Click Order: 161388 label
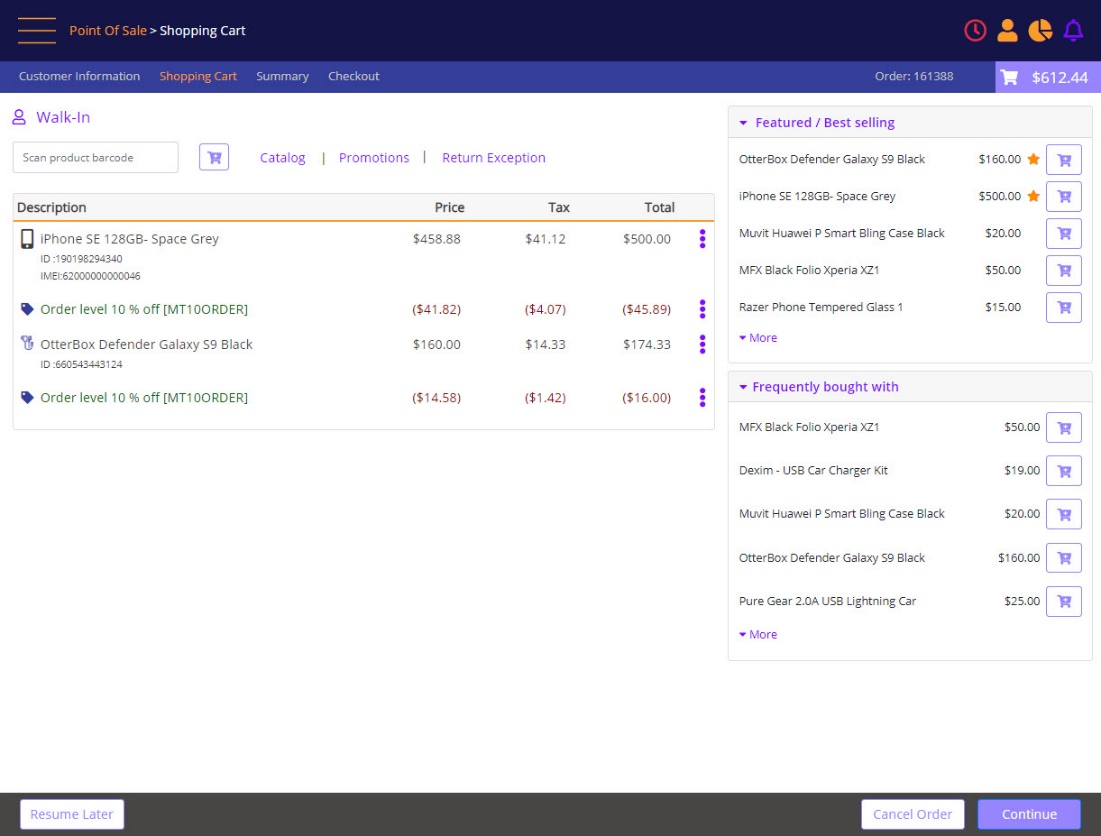1101x836 pixels. tap(914, 76)
